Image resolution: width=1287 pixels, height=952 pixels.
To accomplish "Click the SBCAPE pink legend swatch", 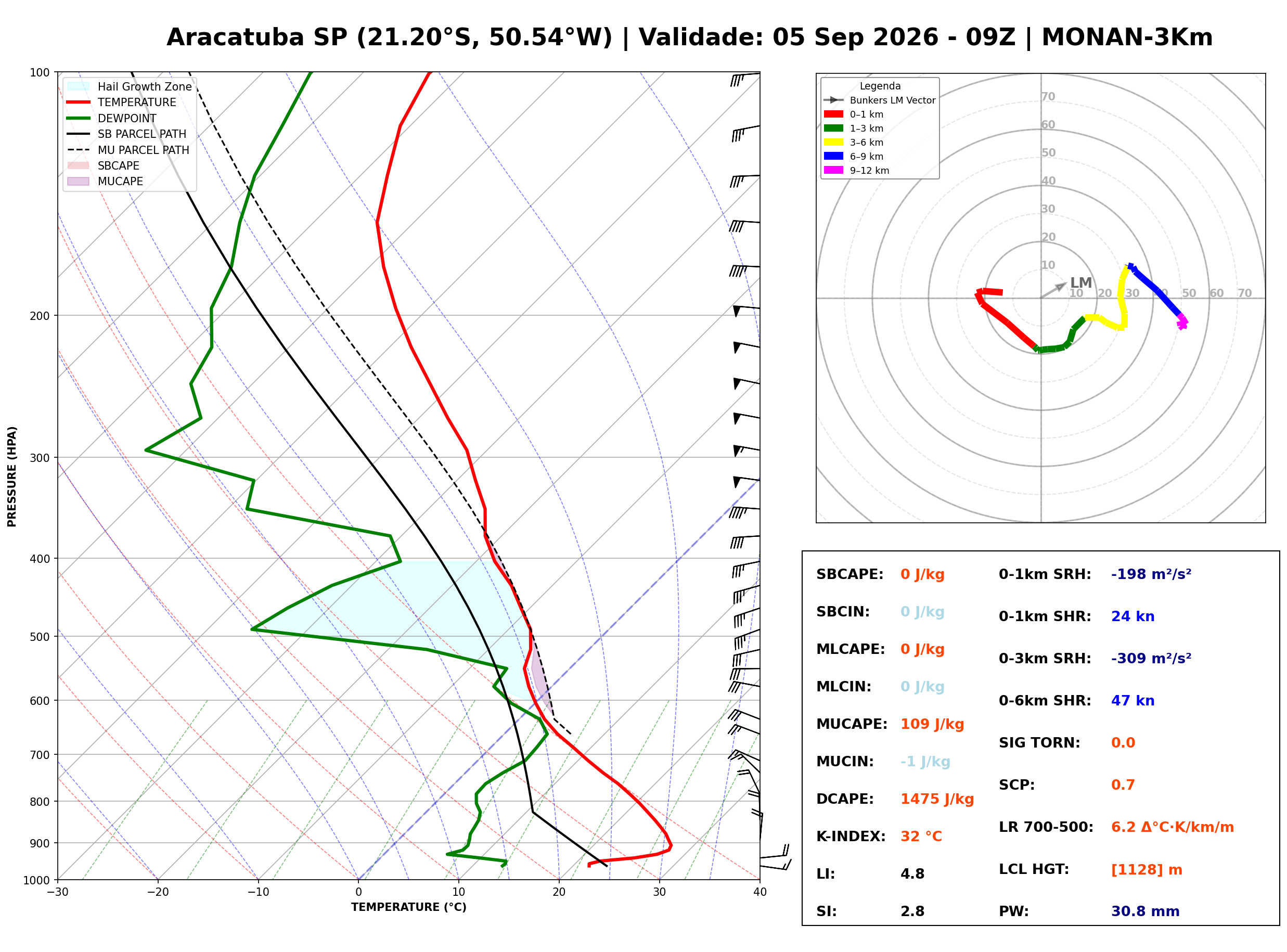I will (x=79, y=165).
